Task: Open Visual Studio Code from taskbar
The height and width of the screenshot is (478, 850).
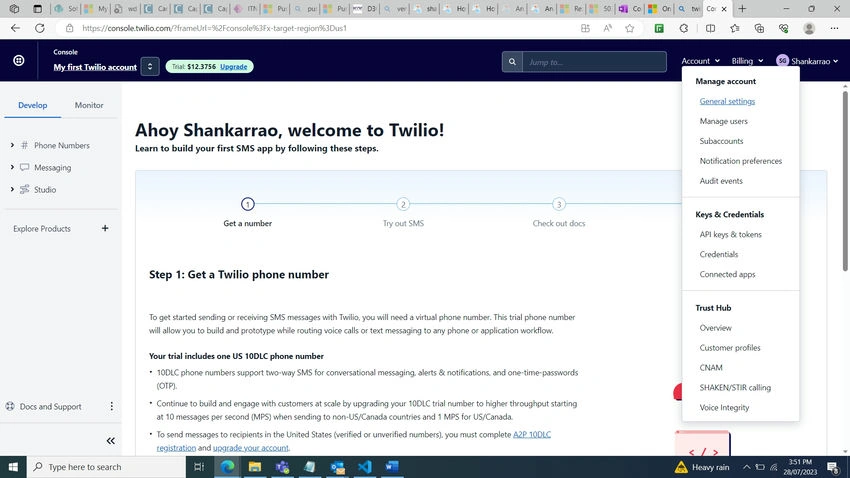Action: tap(365, 467)
